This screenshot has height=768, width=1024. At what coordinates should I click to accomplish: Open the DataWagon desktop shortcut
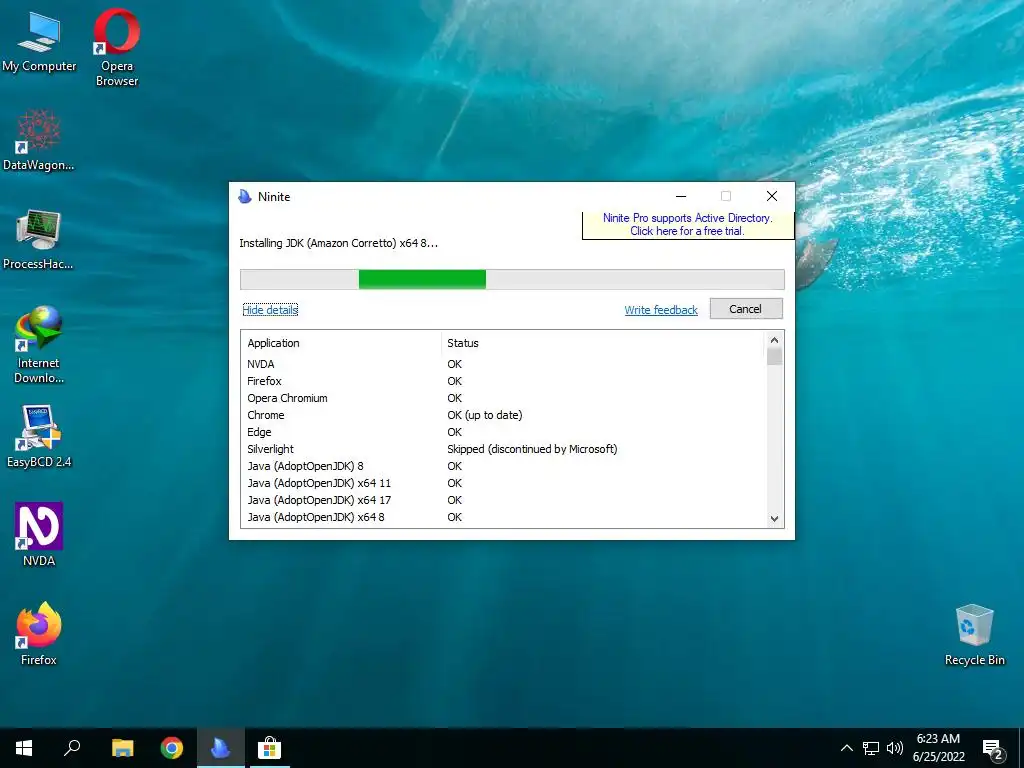[x=39, y=140]
